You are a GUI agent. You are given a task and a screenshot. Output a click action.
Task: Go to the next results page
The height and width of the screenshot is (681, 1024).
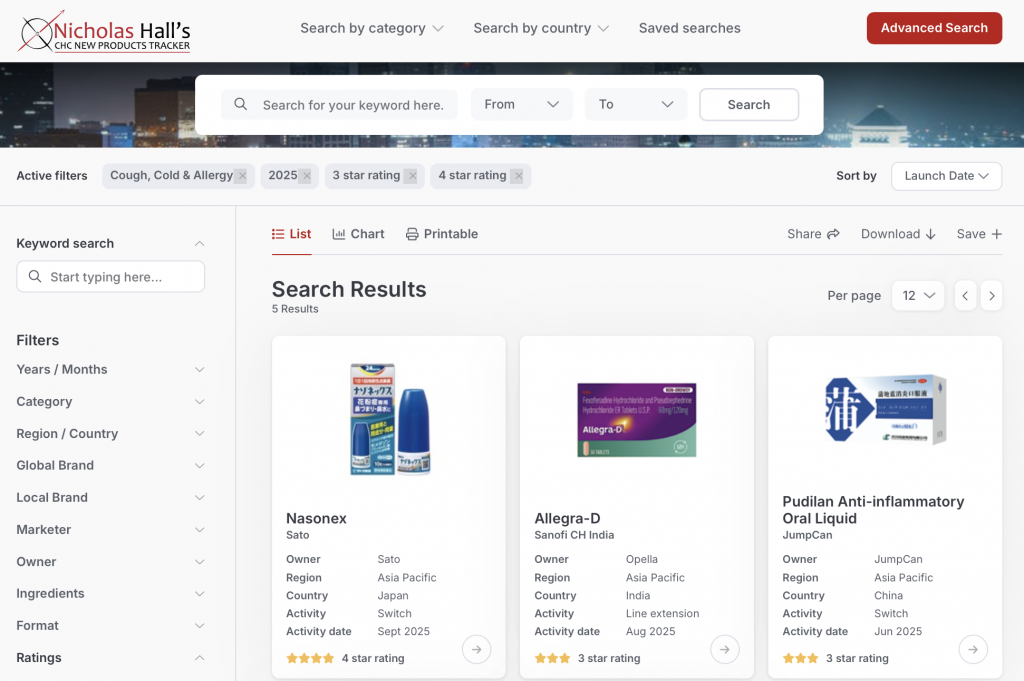(991, 295)
